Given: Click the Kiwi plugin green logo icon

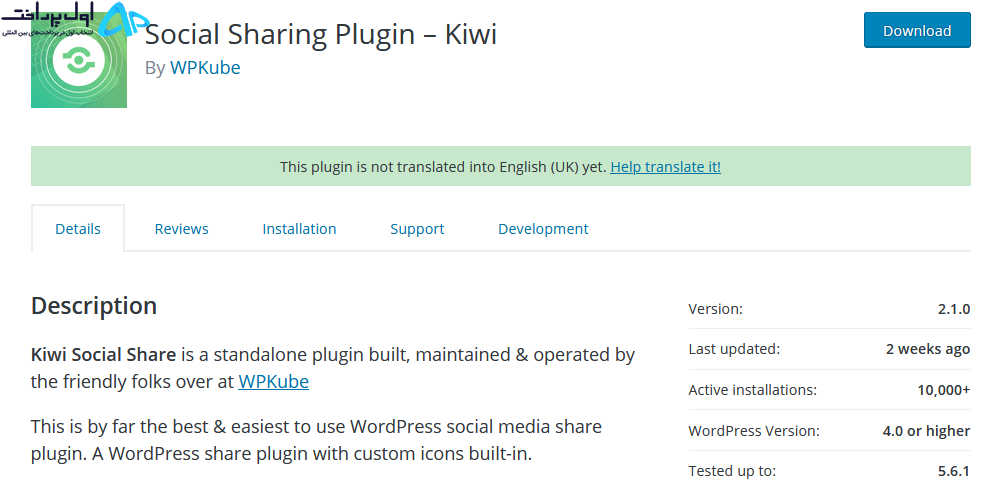Looking at the screenshot, I should click(79, 60).
